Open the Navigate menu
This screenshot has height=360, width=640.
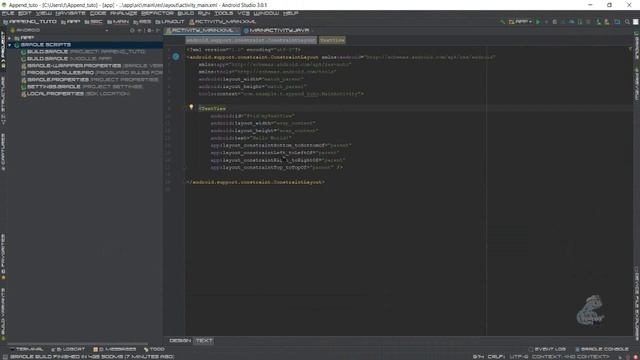71,13
